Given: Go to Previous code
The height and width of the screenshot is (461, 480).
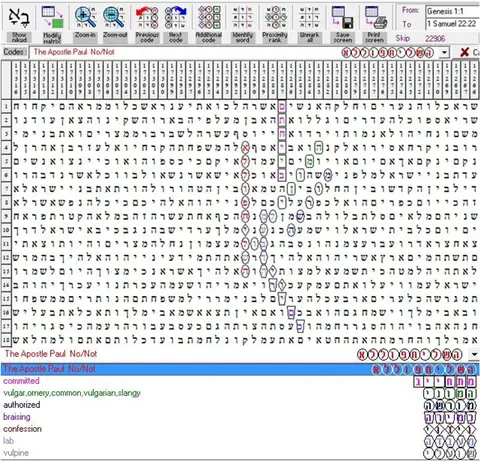Looking at the screenshot, I should [147, 17].
